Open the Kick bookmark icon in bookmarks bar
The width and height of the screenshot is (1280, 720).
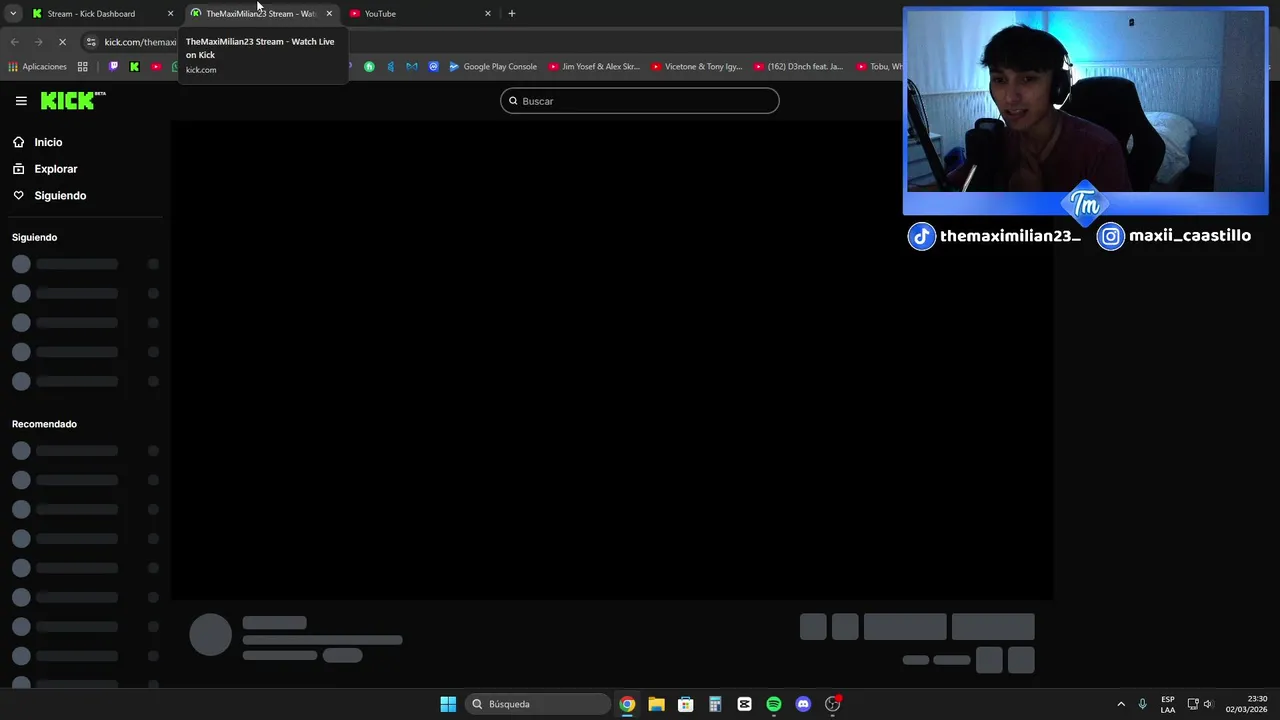point(135,67)
